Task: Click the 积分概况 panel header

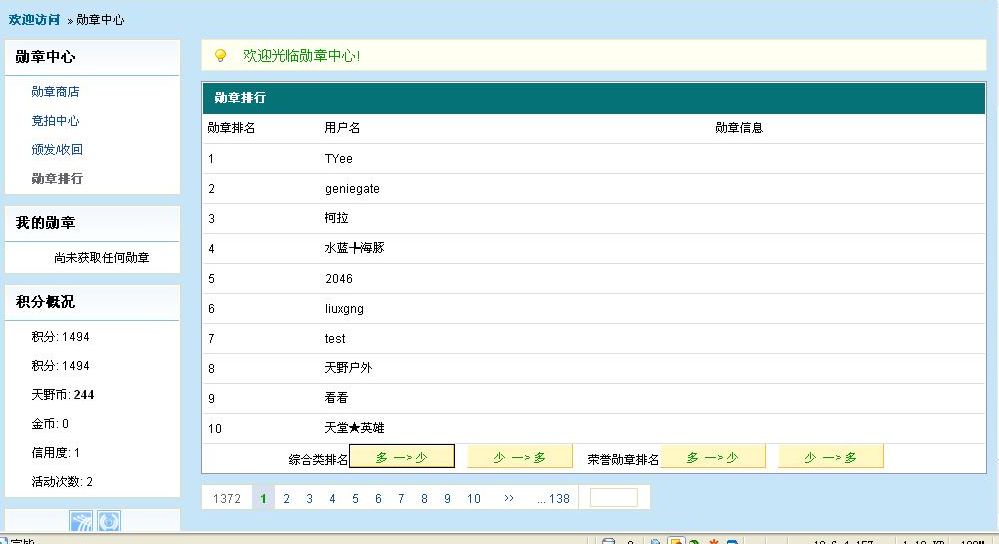Action: (92, 302)
